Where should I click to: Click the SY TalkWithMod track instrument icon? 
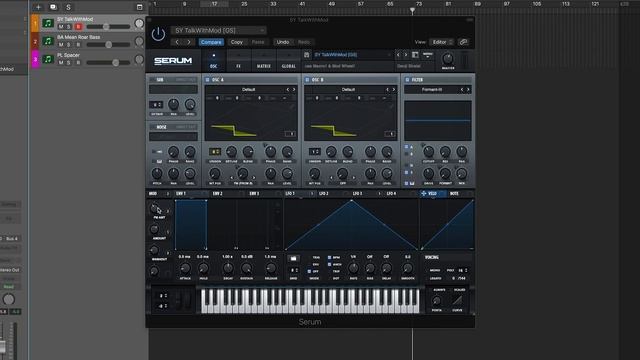pyautogui.click(x=48, y=23)
